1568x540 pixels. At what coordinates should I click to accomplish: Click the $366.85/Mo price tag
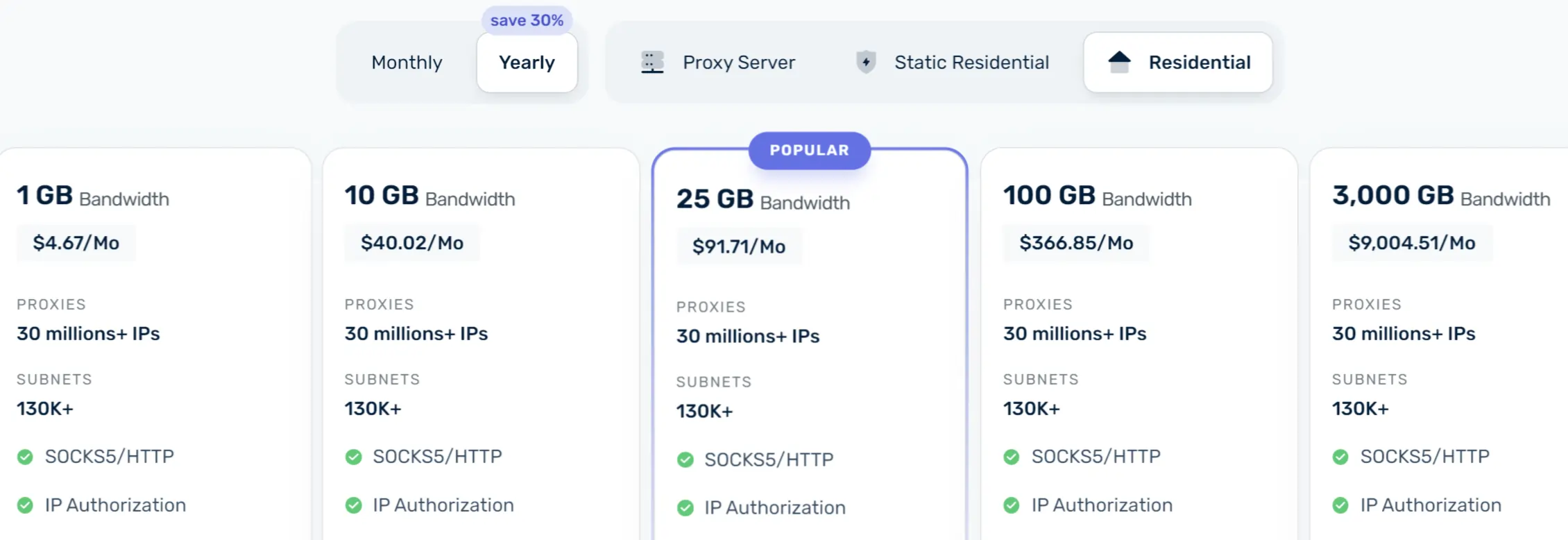(x=1076, y=243)
